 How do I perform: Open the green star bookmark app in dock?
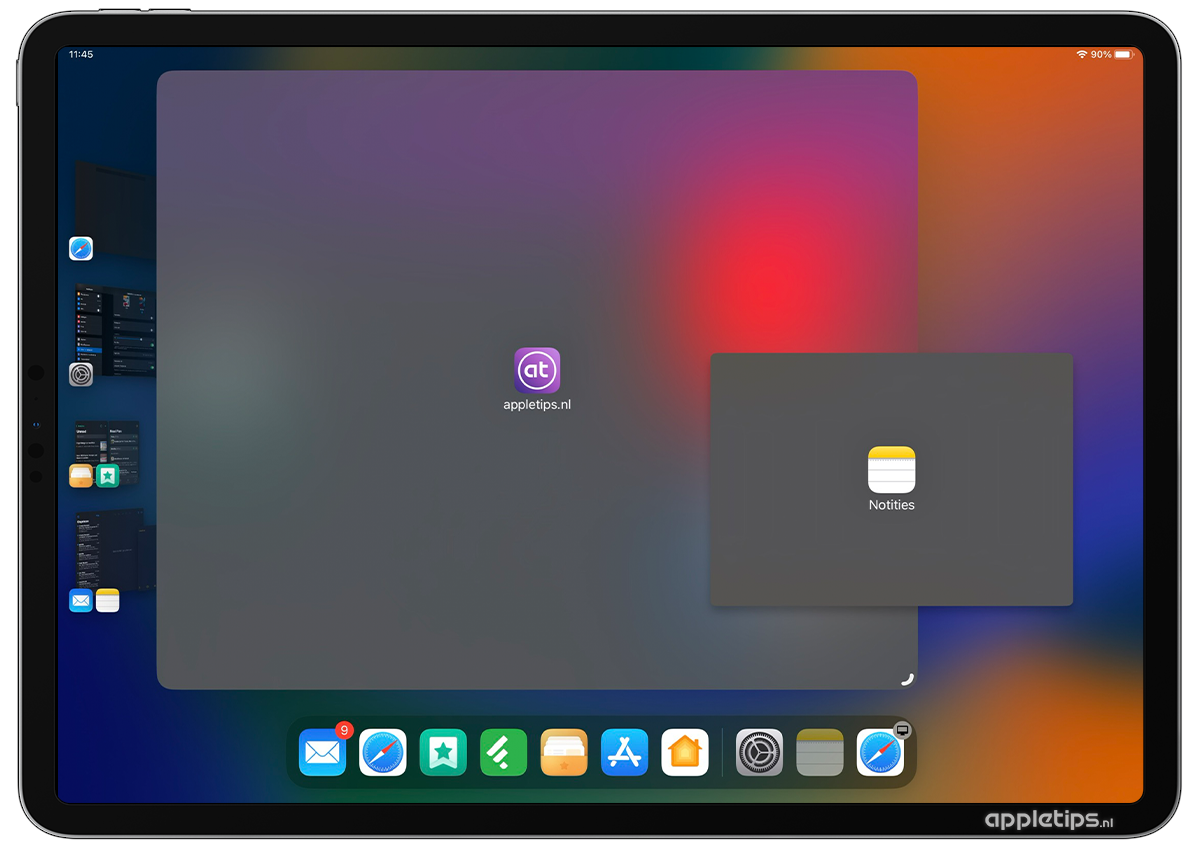tap(443, 753)
